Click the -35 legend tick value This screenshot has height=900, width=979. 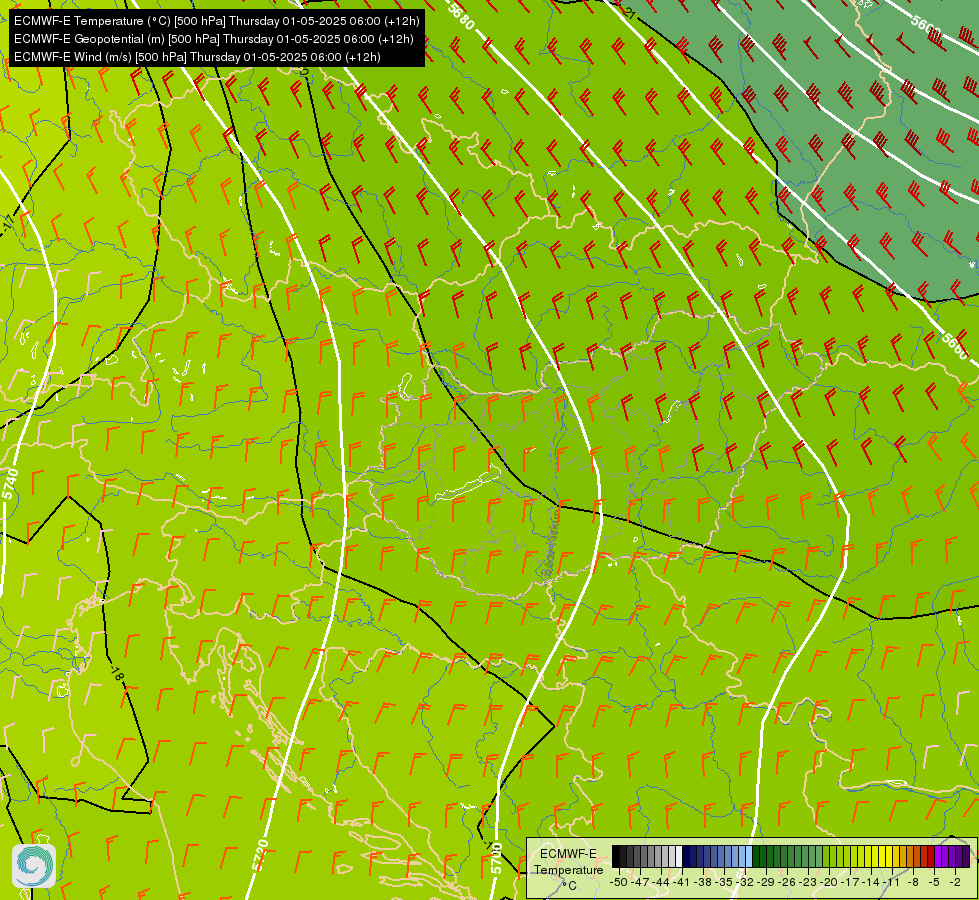[x=726, y=882]
